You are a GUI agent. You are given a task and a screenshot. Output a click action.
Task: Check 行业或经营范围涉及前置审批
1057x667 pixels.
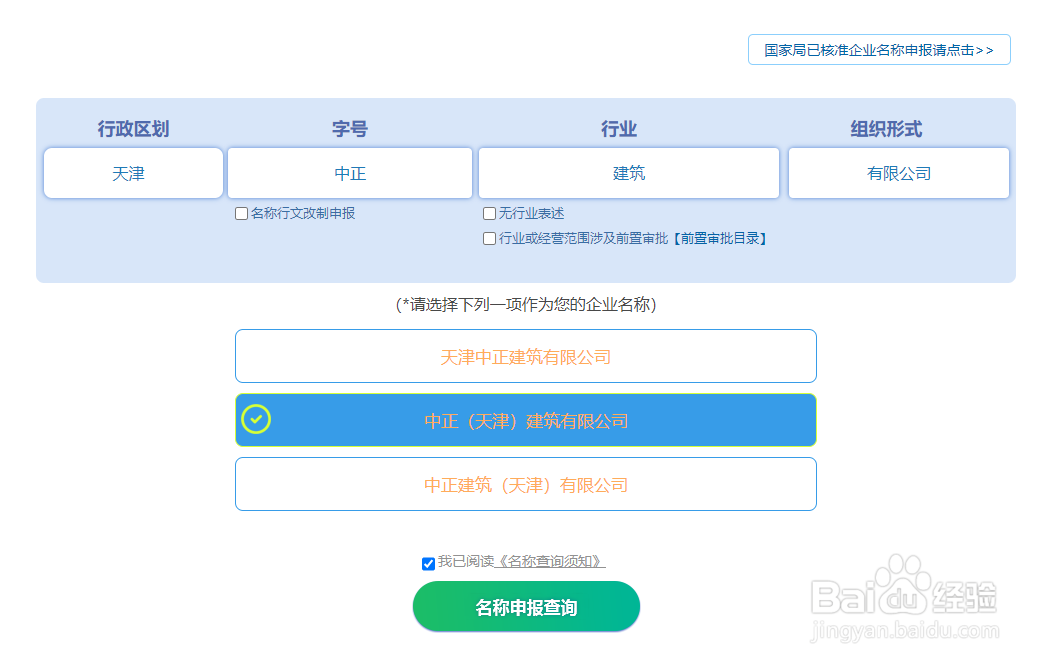click(489, 238)
